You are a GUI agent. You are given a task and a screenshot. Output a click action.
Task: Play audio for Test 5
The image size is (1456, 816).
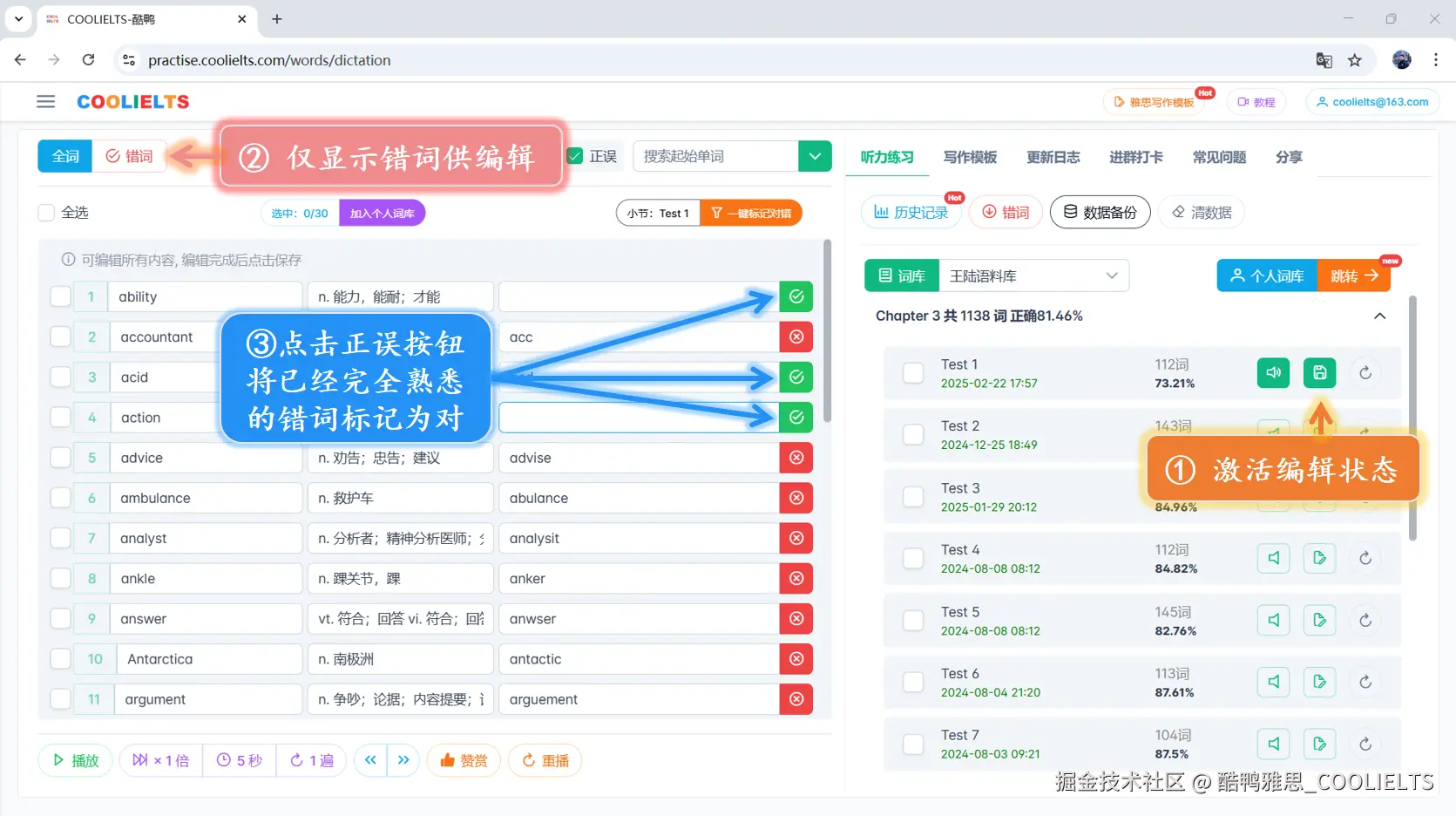(1273, 620)
